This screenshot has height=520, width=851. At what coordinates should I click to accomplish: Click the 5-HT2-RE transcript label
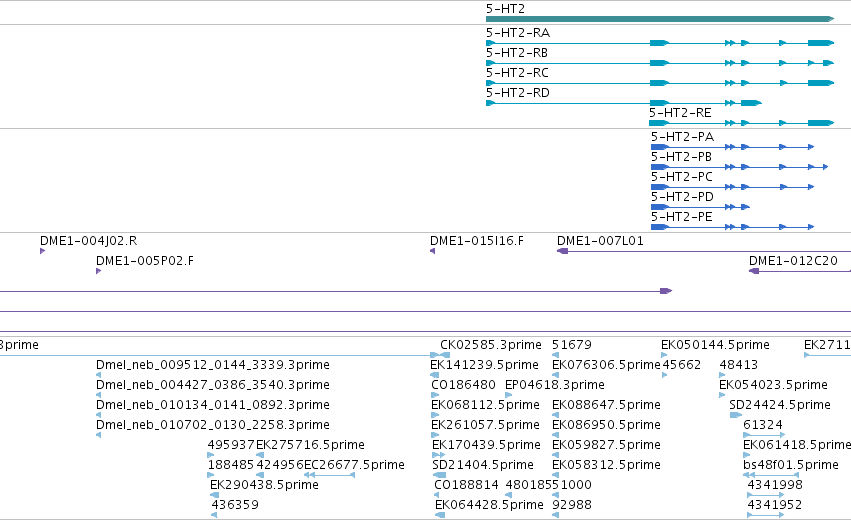[680, 113]
